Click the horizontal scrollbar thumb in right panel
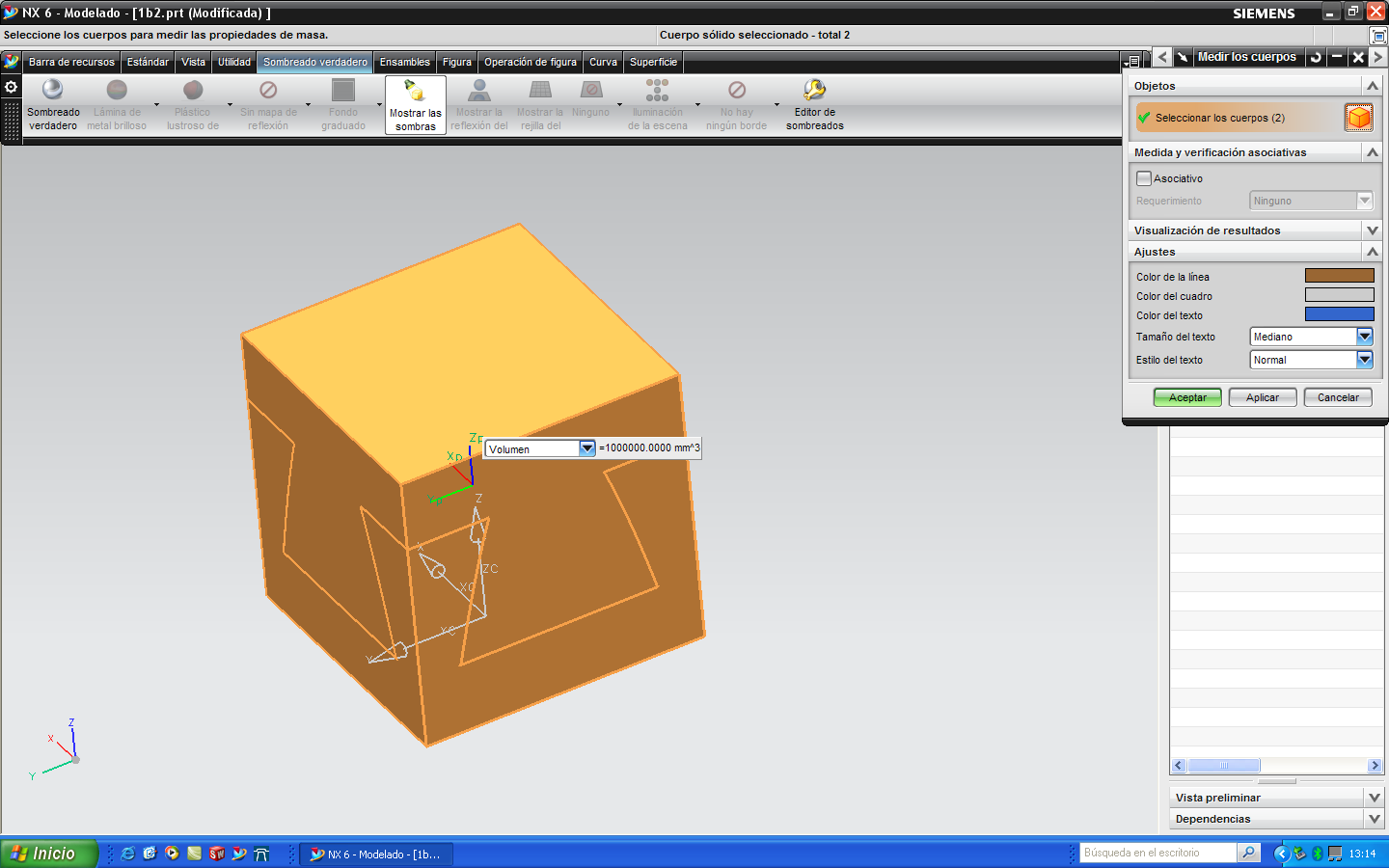This screenshot has height=868, width=1389. [1224, 766]
